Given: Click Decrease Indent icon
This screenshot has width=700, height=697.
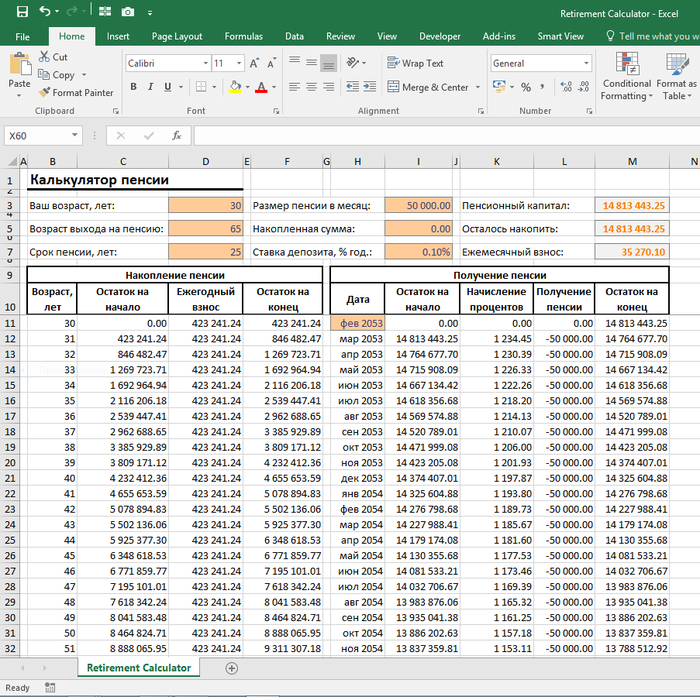Looking at the screenshot, I should pos(353,87).
